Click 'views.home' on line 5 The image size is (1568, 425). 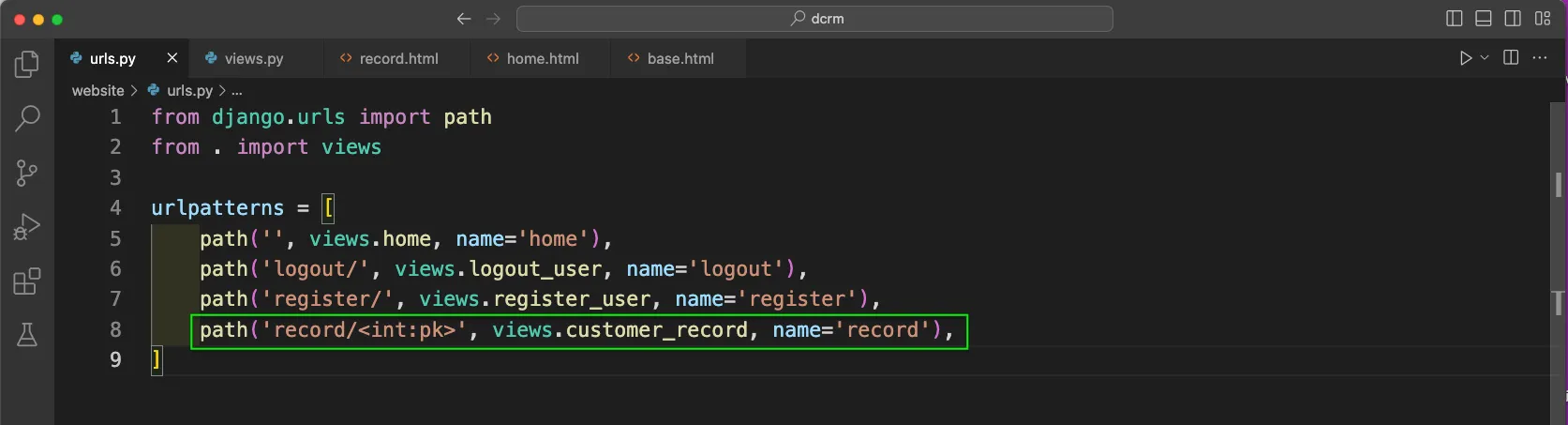[x=370, y=239]
